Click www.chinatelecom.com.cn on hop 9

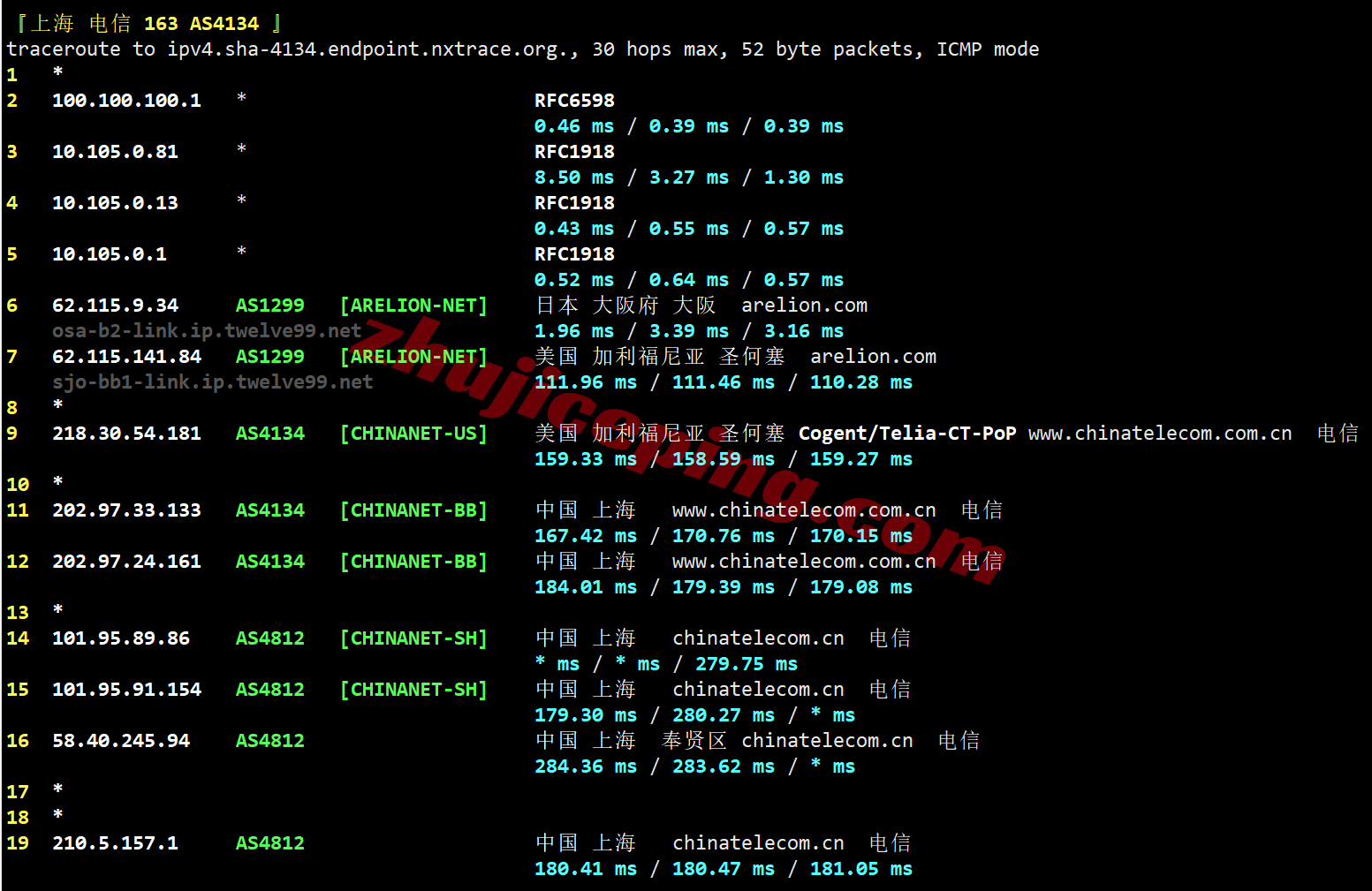(1159, 434)
